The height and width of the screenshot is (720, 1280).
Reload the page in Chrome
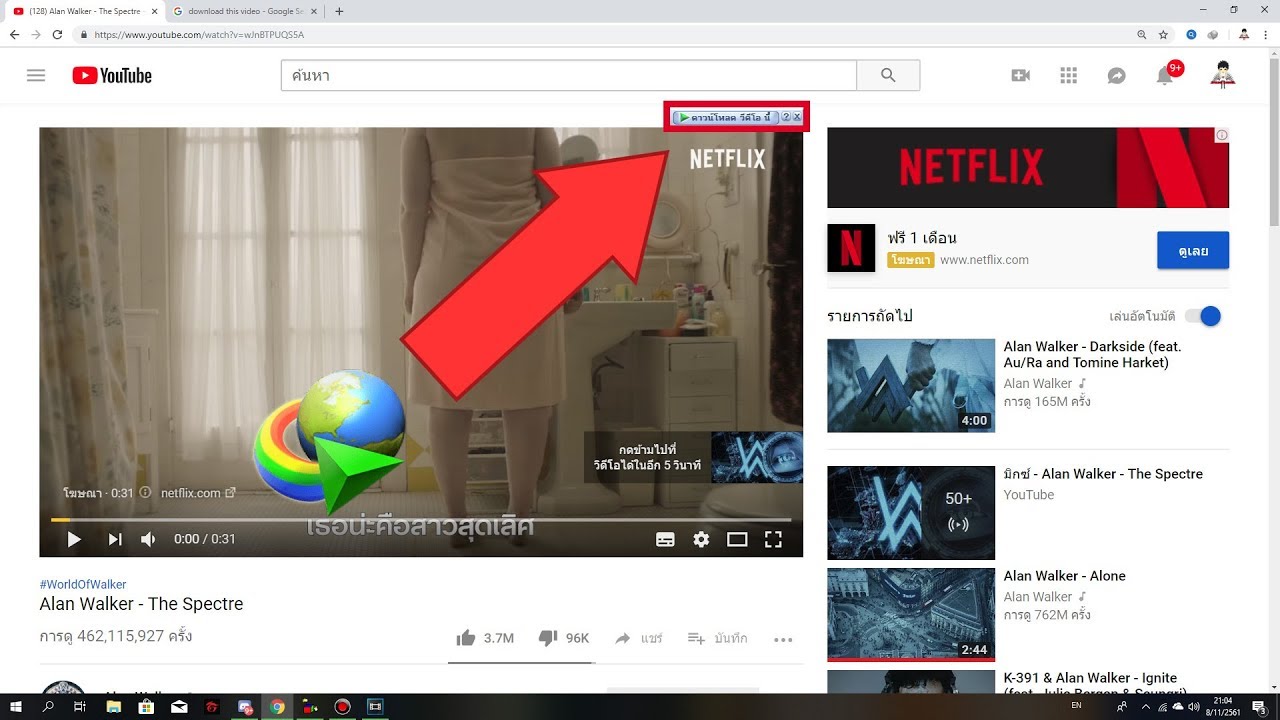pos(58,34)
